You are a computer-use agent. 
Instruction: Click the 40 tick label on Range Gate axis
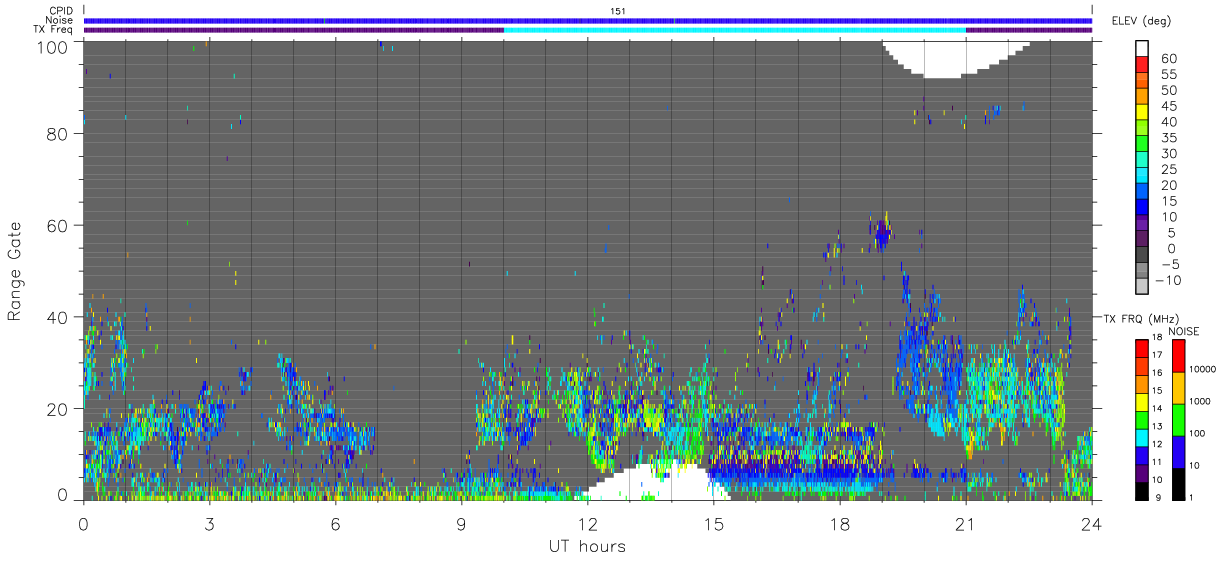click(x=57, y=317)
